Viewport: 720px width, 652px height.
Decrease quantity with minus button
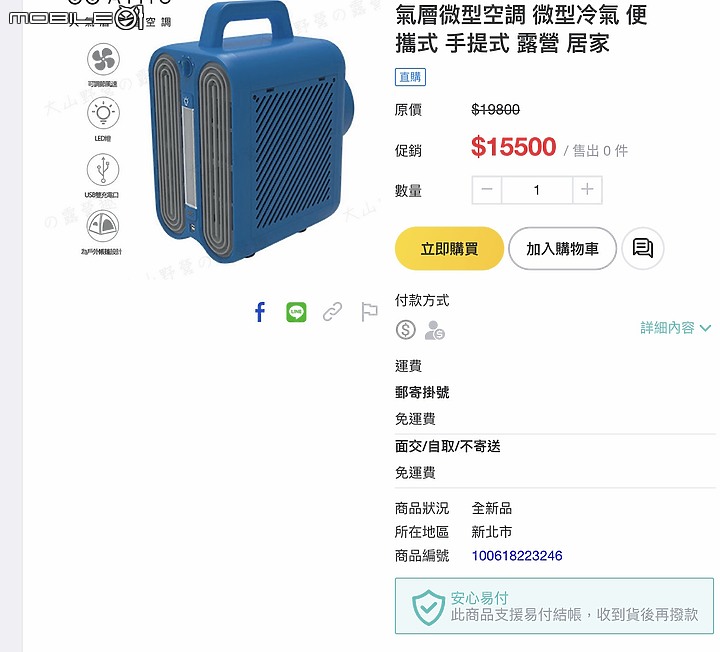(487, 190)
